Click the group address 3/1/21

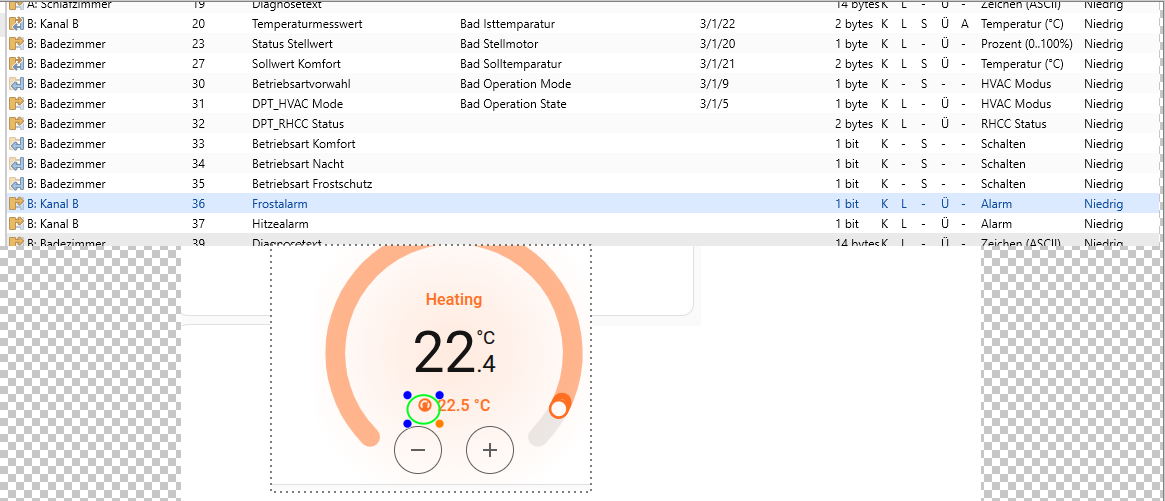(x=718, y=64)
